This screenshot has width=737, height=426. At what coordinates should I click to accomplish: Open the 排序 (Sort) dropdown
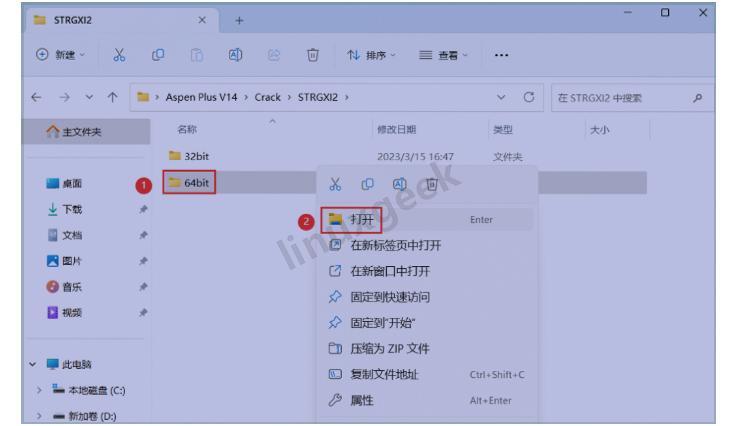click(371, 55)
